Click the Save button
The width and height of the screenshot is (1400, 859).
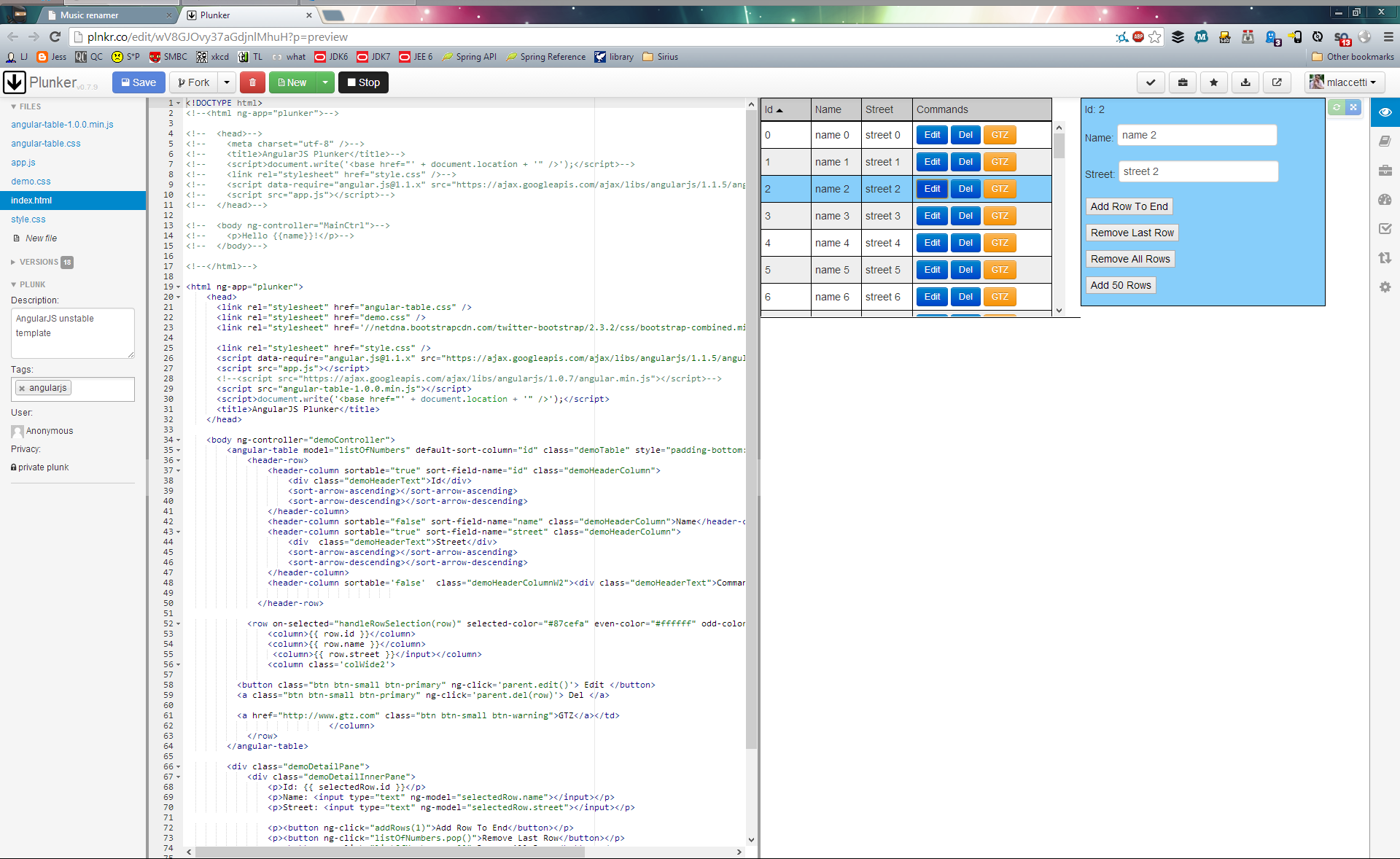point(139,82)
